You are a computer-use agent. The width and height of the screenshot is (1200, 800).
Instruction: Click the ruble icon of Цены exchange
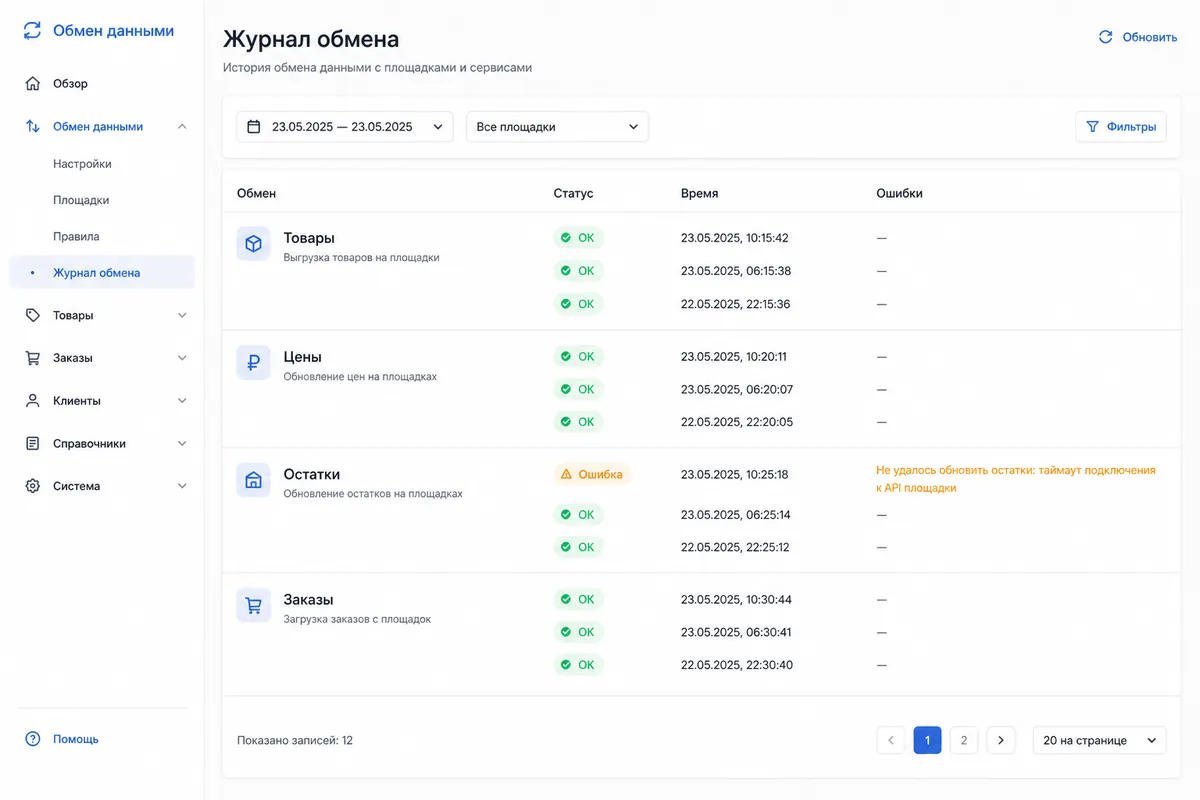(x=254, y=362)
